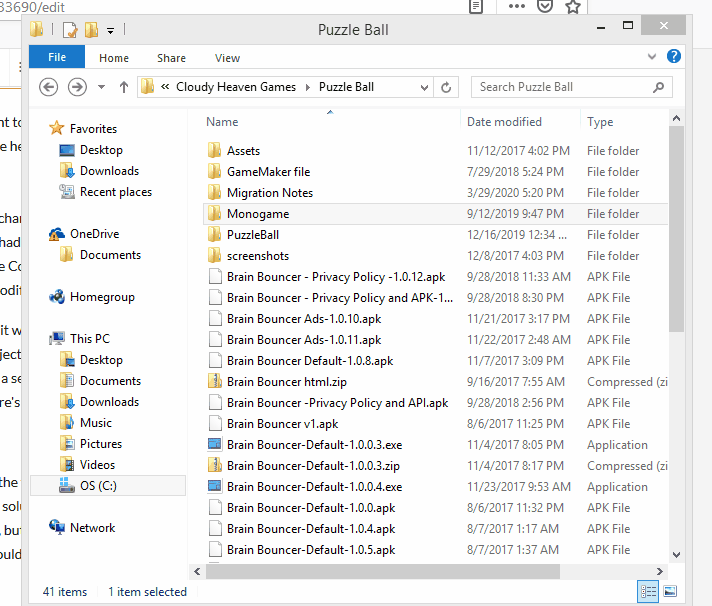Click the search magnifier icon
This screenshot has width=712, height=606.
(658, 87)
